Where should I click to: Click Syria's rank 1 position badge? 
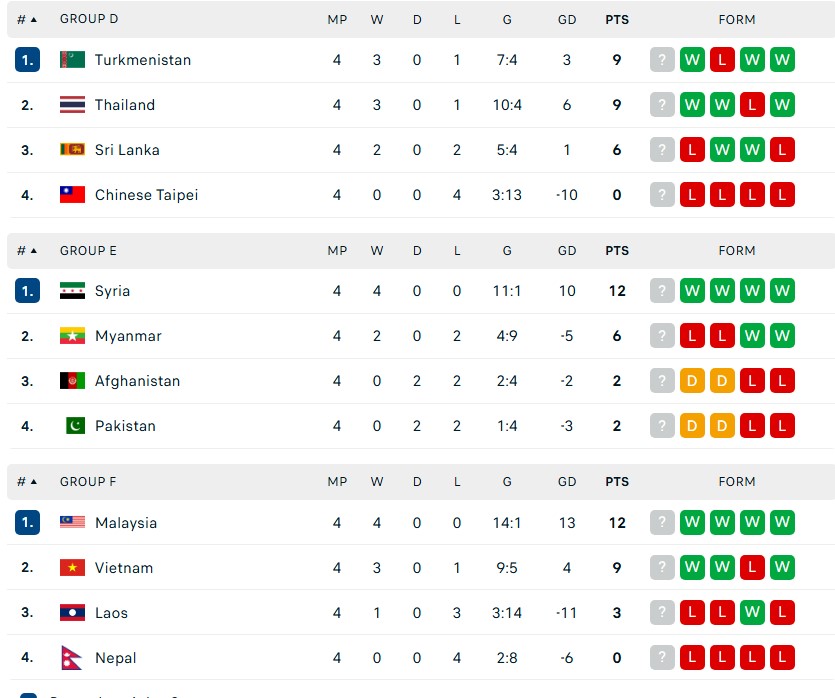[x=27, y=291]
